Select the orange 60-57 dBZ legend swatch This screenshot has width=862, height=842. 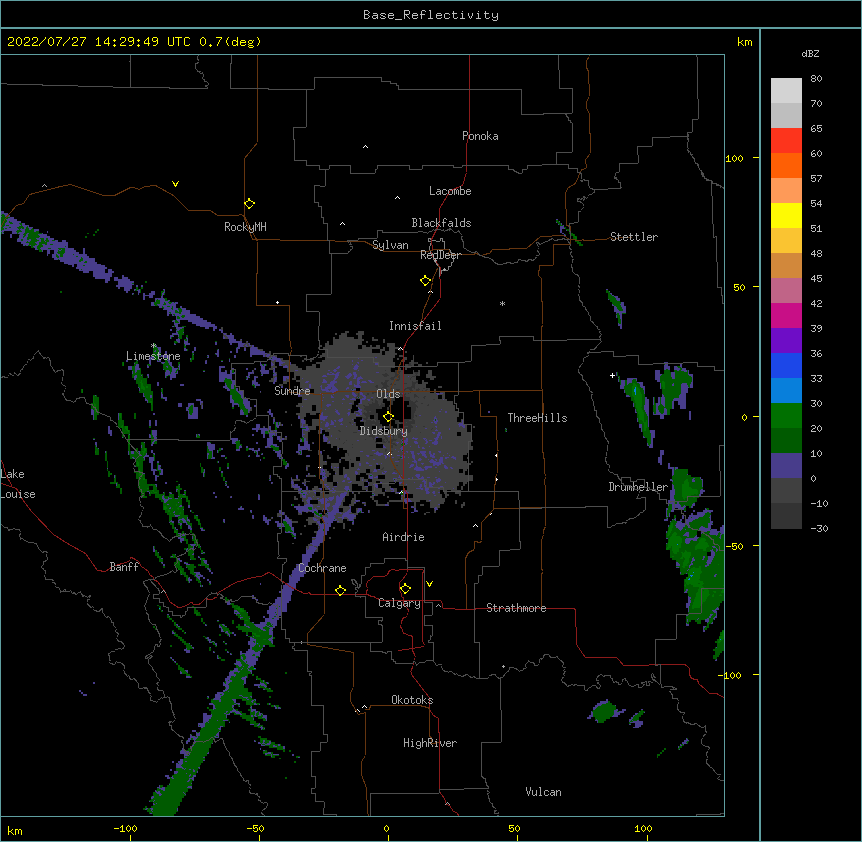coord(786,165)
